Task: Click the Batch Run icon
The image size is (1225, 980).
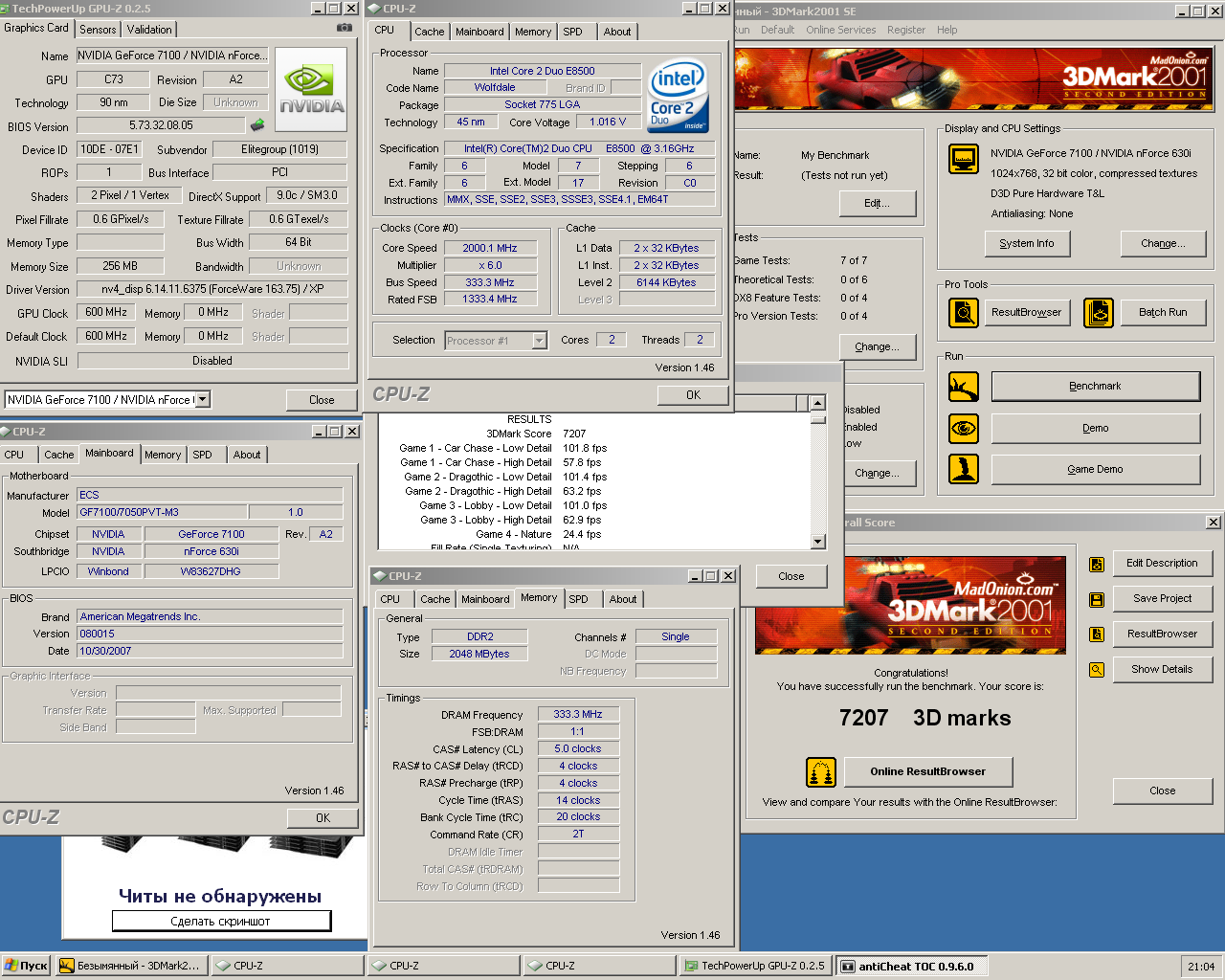Action: pyautogui.click(x=1099, y=313)
